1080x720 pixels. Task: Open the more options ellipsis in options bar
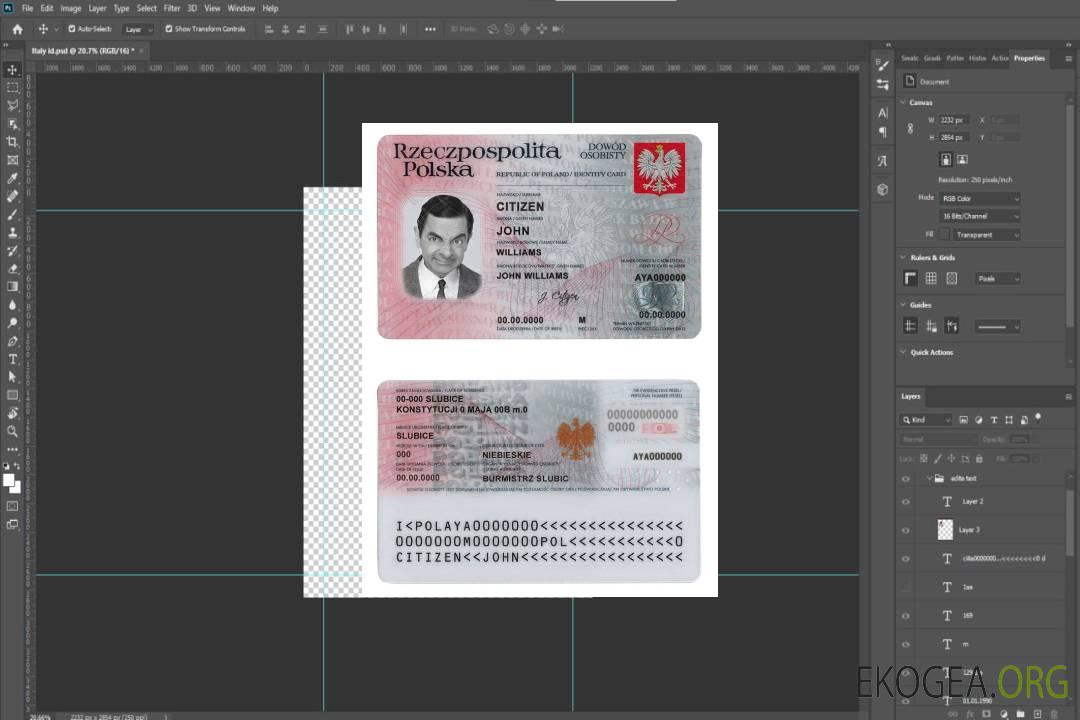click(430, 29)
